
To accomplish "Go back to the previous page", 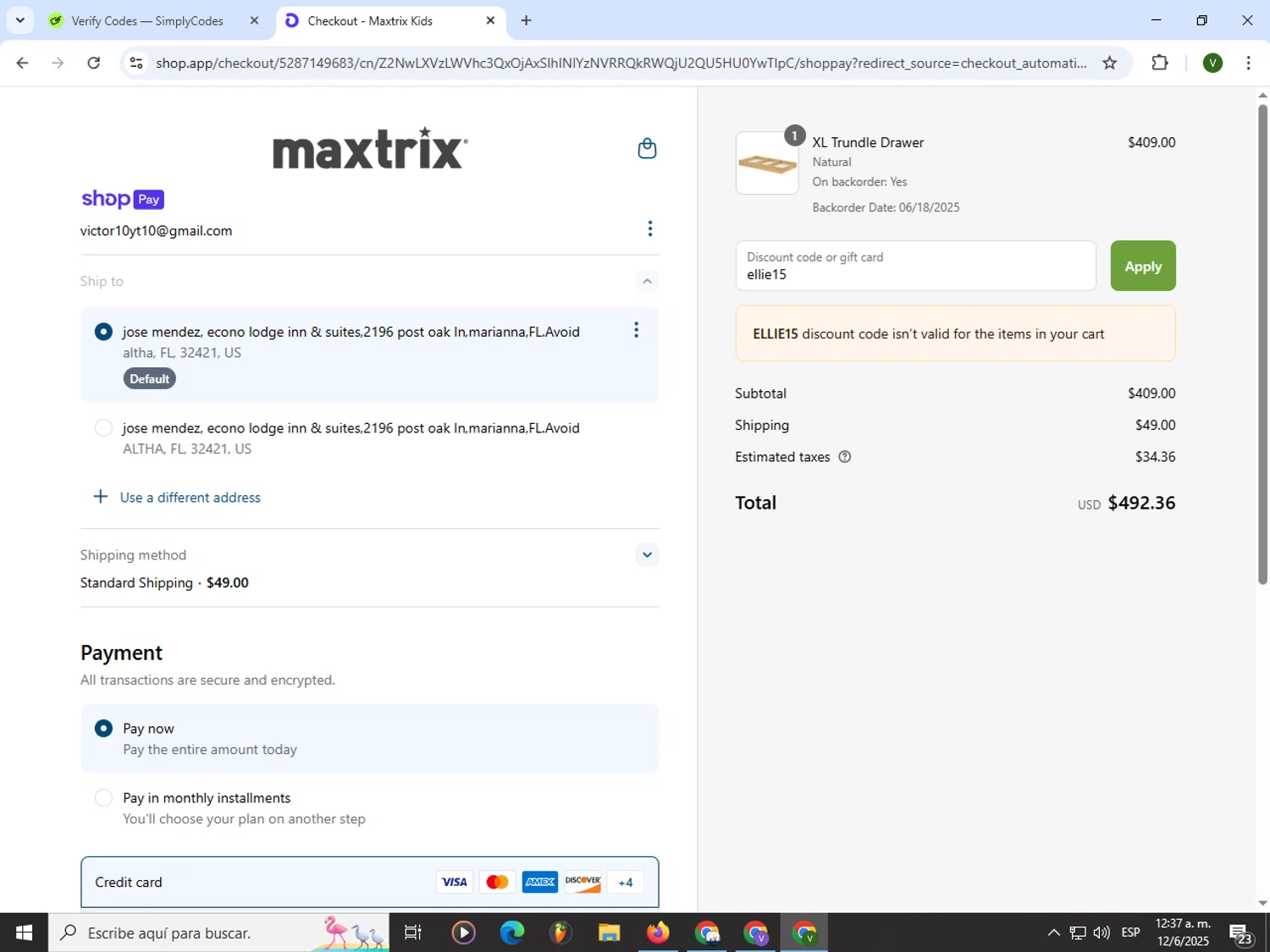I will 23,63.
